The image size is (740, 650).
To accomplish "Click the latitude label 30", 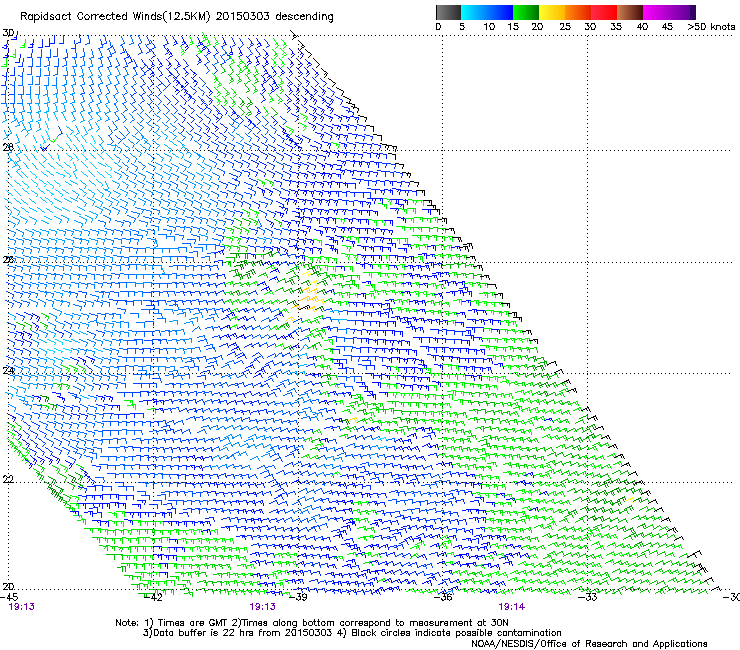I will (x=8, y=33).
